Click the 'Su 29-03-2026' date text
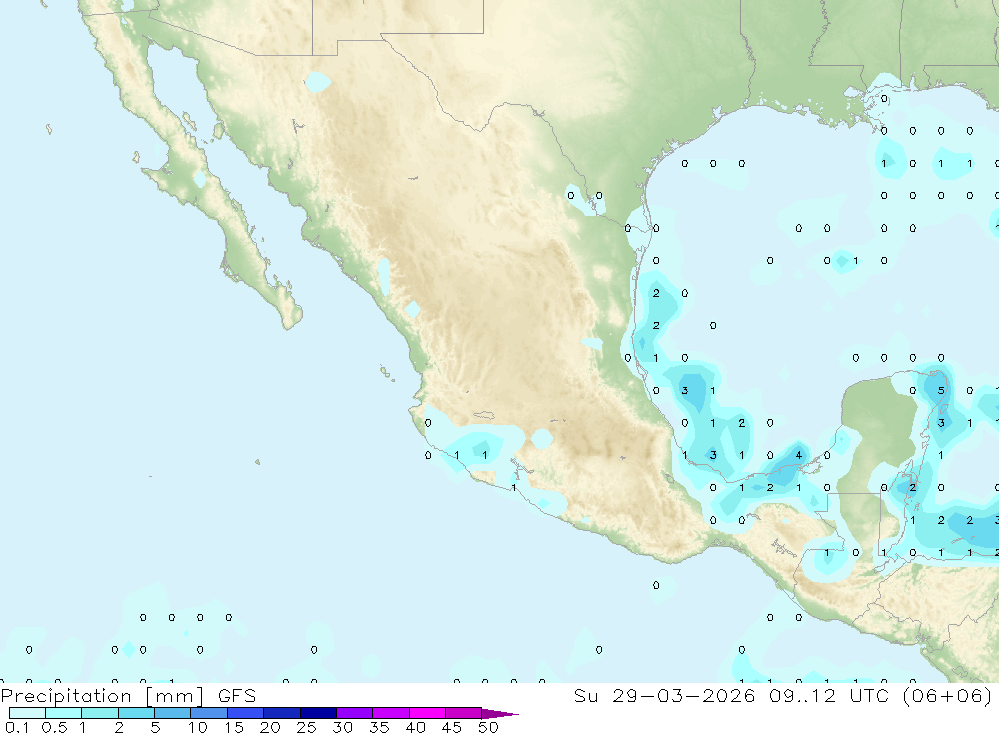Screen dimensions: 1000x733 click(x=664, y=695)
